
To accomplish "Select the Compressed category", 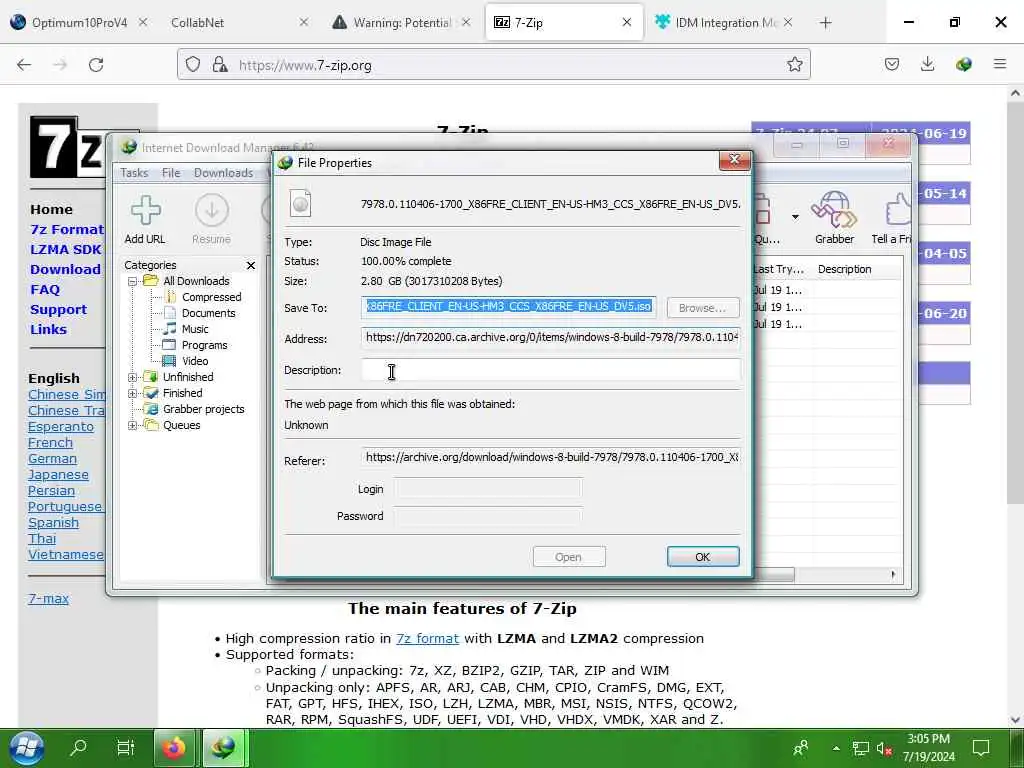I will 212,297.
